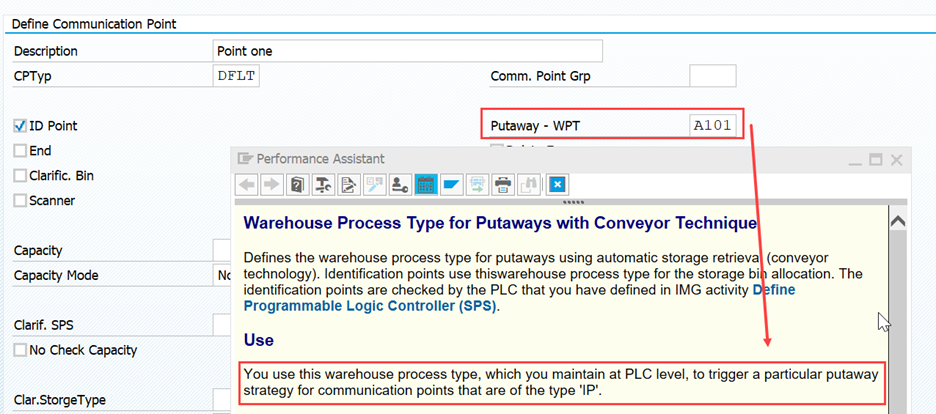936x414 pixels.
Task: Click the Forward arrow in Performance Assistant toolbar
Action: (272, 185)
